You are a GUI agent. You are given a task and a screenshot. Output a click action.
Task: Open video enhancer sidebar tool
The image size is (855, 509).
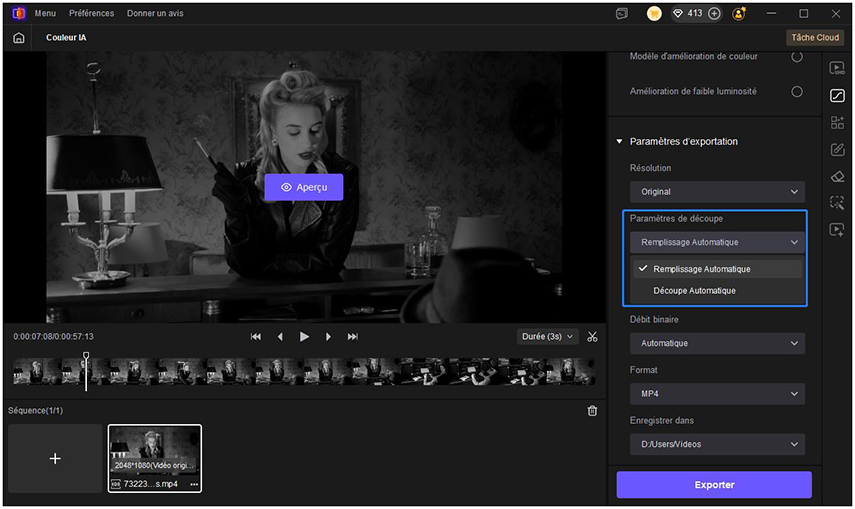[837, 68]
